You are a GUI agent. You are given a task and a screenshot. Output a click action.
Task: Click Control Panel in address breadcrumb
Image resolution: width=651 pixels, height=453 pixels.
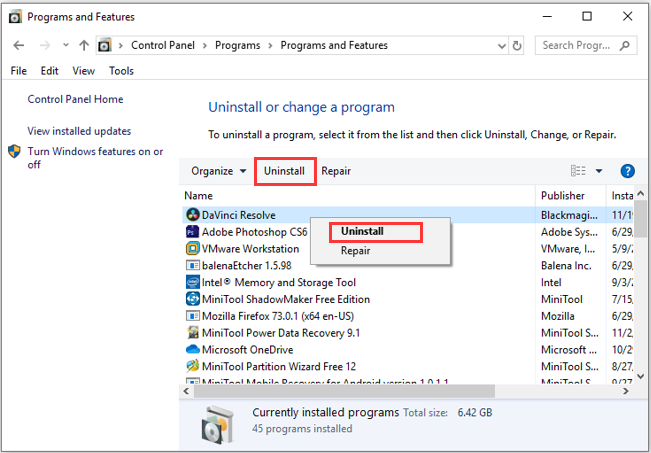pyautogui.click(x=163, y=45)
